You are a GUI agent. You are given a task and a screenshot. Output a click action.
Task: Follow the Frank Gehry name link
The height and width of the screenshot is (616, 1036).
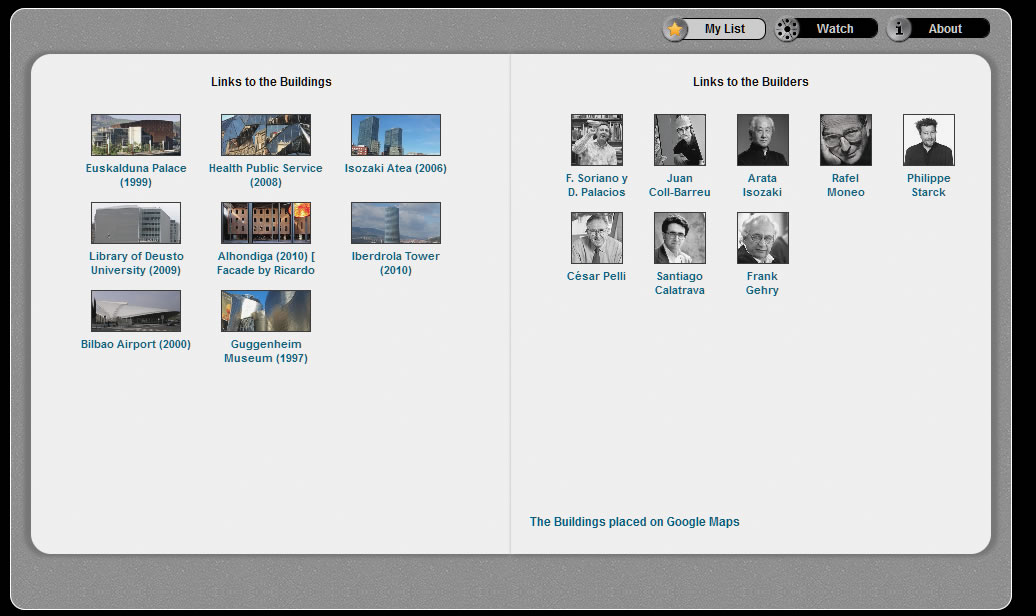pos(762,283)
